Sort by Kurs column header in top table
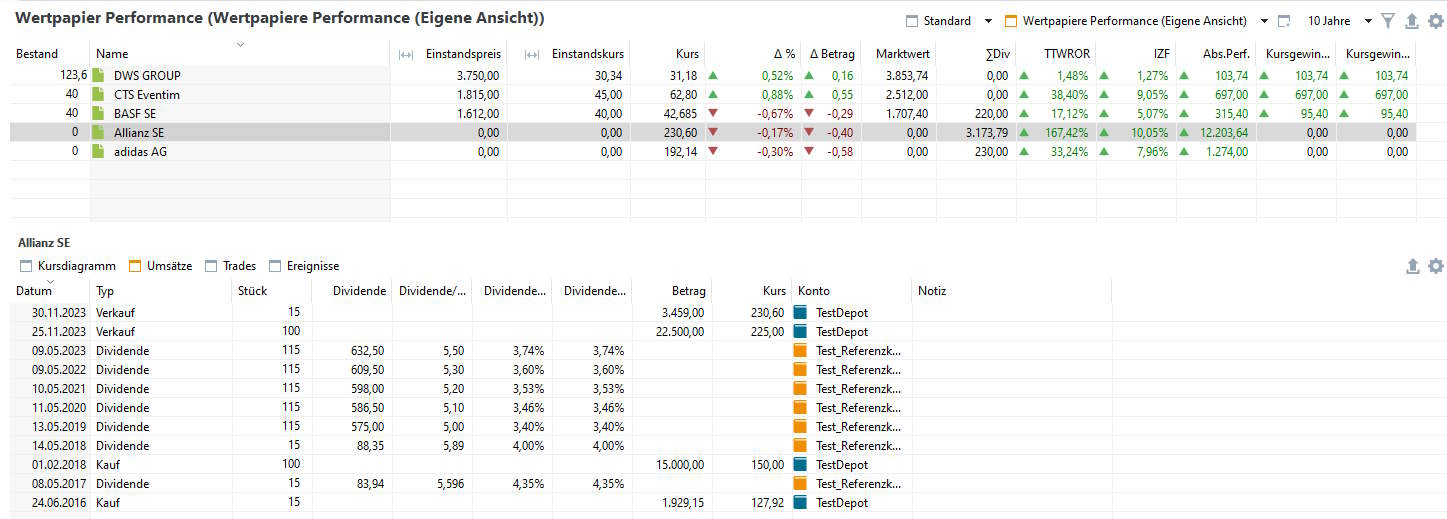This screenshot has width=1447, height=519. [x=687, y=54]
